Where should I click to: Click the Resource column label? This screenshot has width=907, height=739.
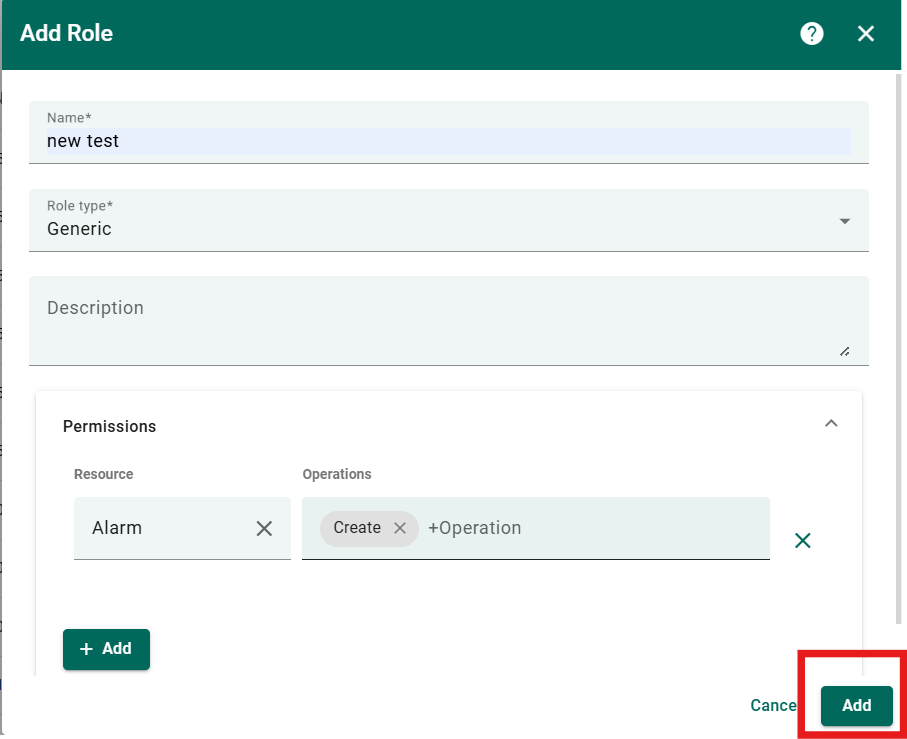click(x=104, y=474)
